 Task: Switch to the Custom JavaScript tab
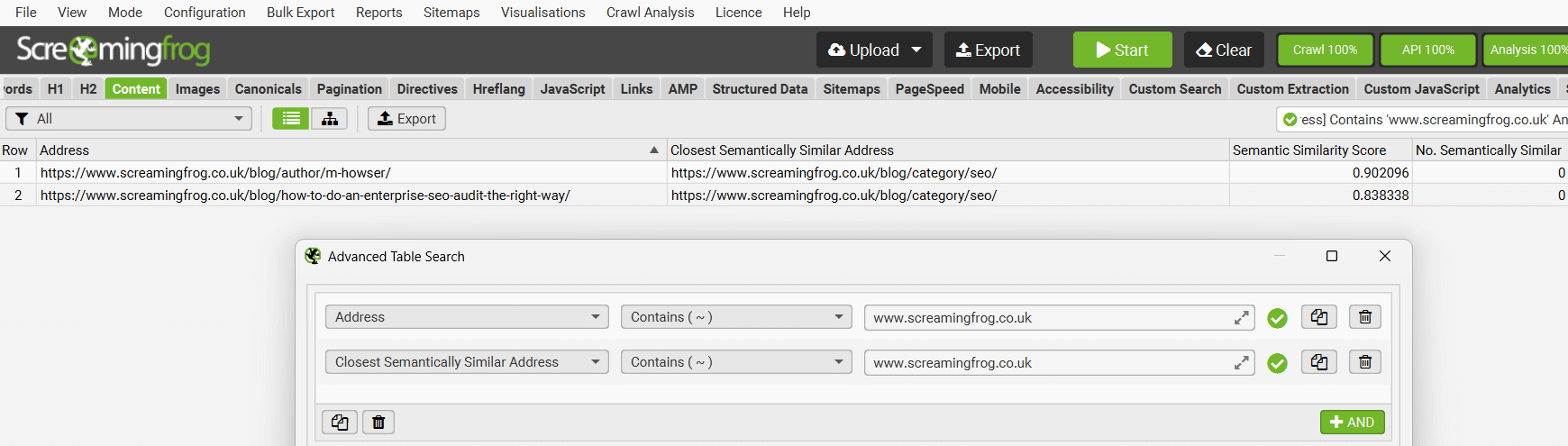click(x=1422, y=88)
